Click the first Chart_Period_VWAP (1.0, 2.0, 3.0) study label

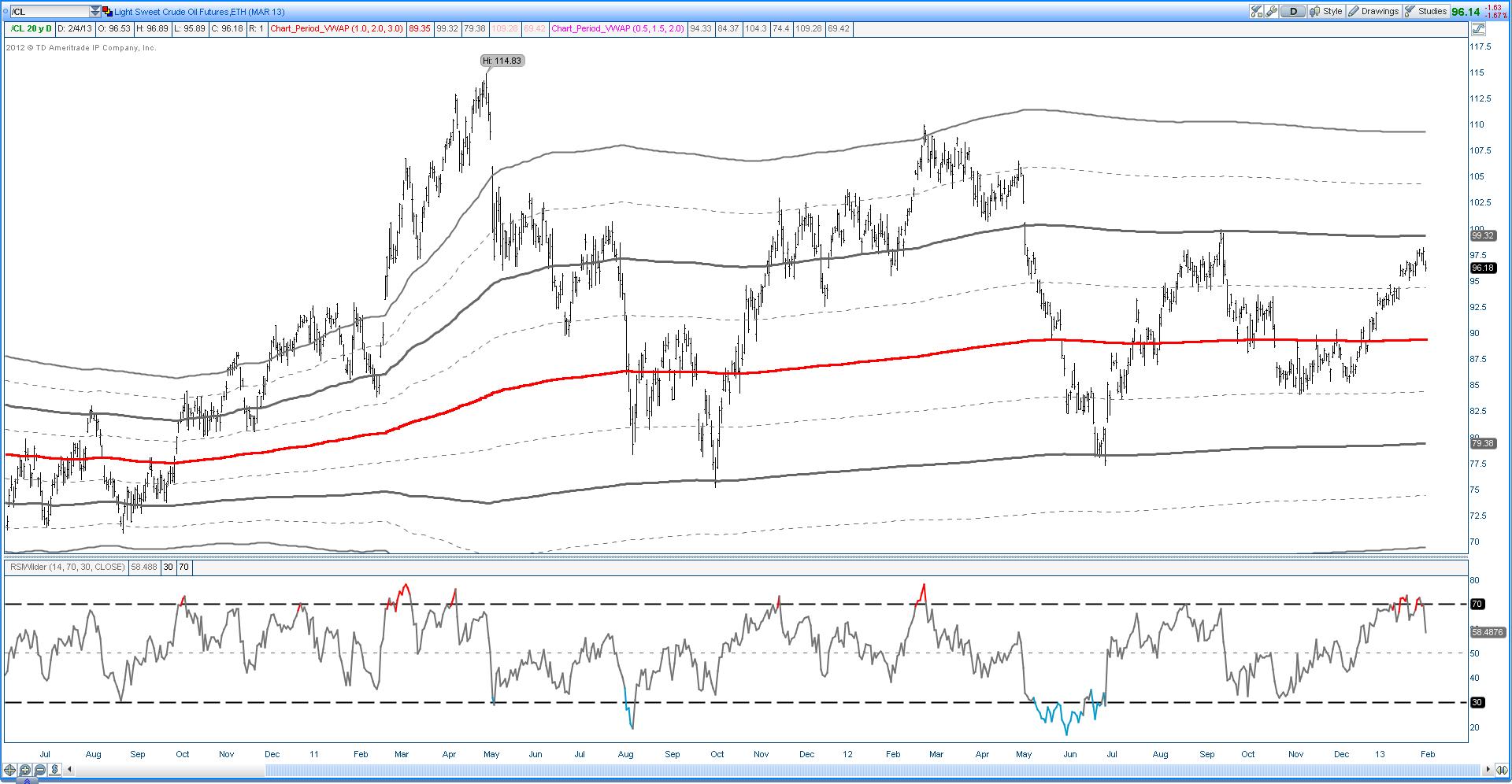pyautogui.click(x=336, y=28)
